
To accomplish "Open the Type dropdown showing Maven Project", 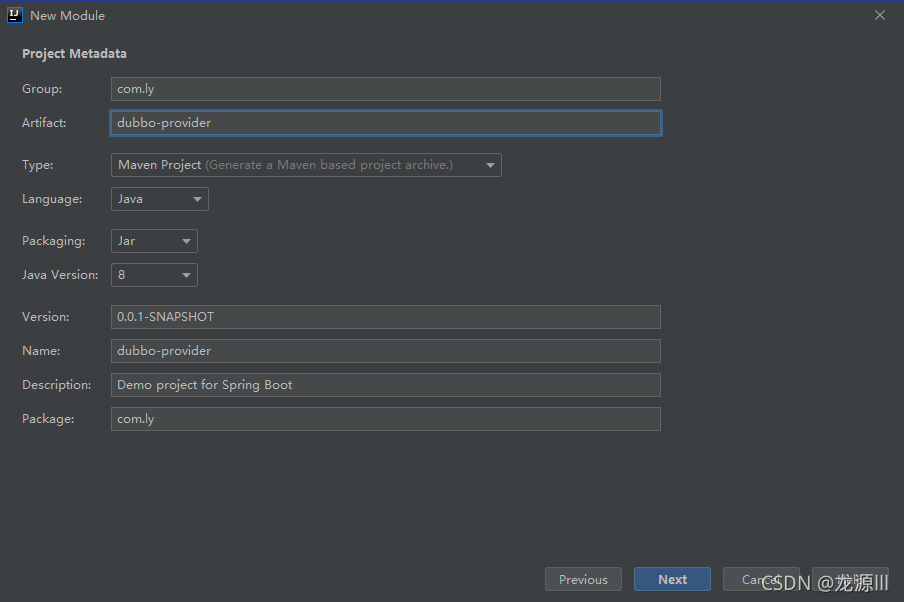I will [306, 165].
